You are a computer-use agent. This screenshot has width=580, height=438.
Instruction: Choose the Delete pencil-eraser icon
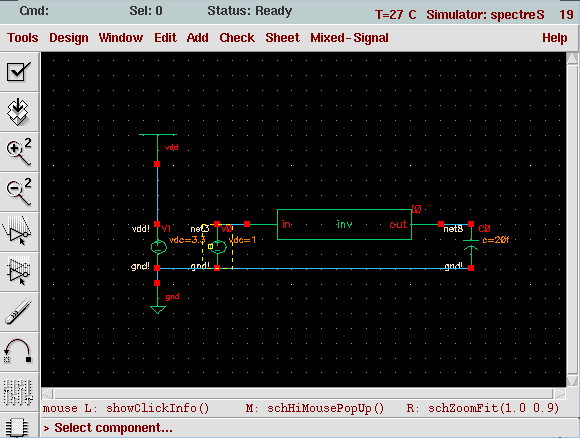pos(19,311)
